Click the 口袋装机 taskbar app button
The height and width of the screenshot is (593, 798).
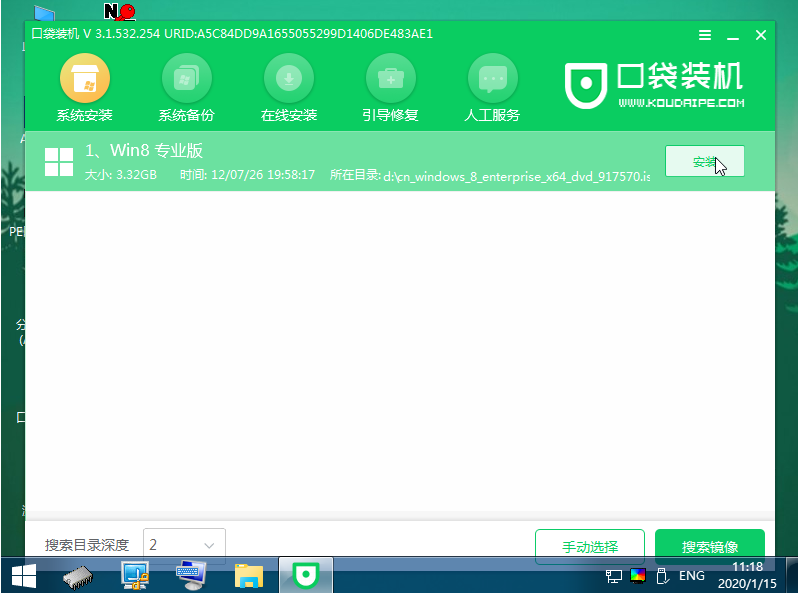(306, 575)
